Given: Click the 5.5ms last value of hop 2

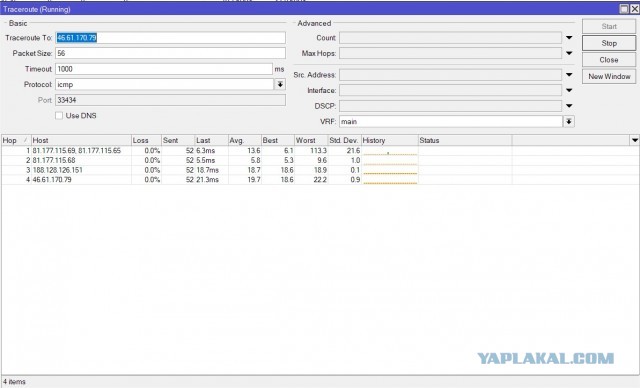Looking at the screenshot, I should coord(206,160).
